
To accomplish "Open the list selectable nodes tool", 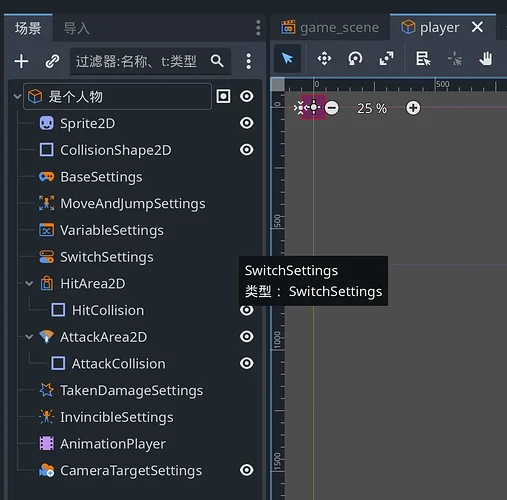I will point(423,59).
